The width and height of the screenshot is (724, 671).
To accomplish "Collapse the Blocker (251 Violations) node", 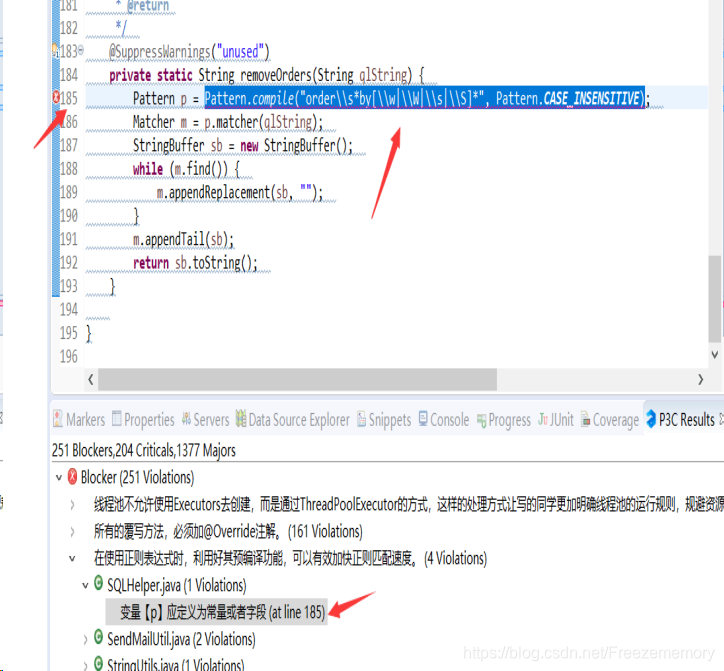I will pos(59,478).
